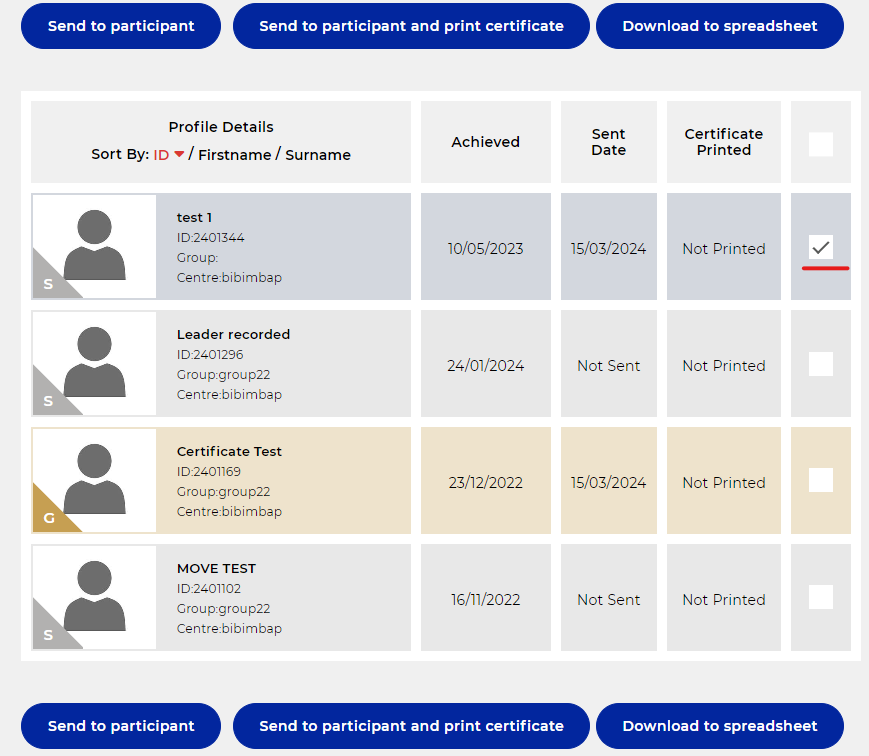The height and width of the screenshot is (756, 869).
Task: Click the silver S badge on test 1
Action: [47, 284]
